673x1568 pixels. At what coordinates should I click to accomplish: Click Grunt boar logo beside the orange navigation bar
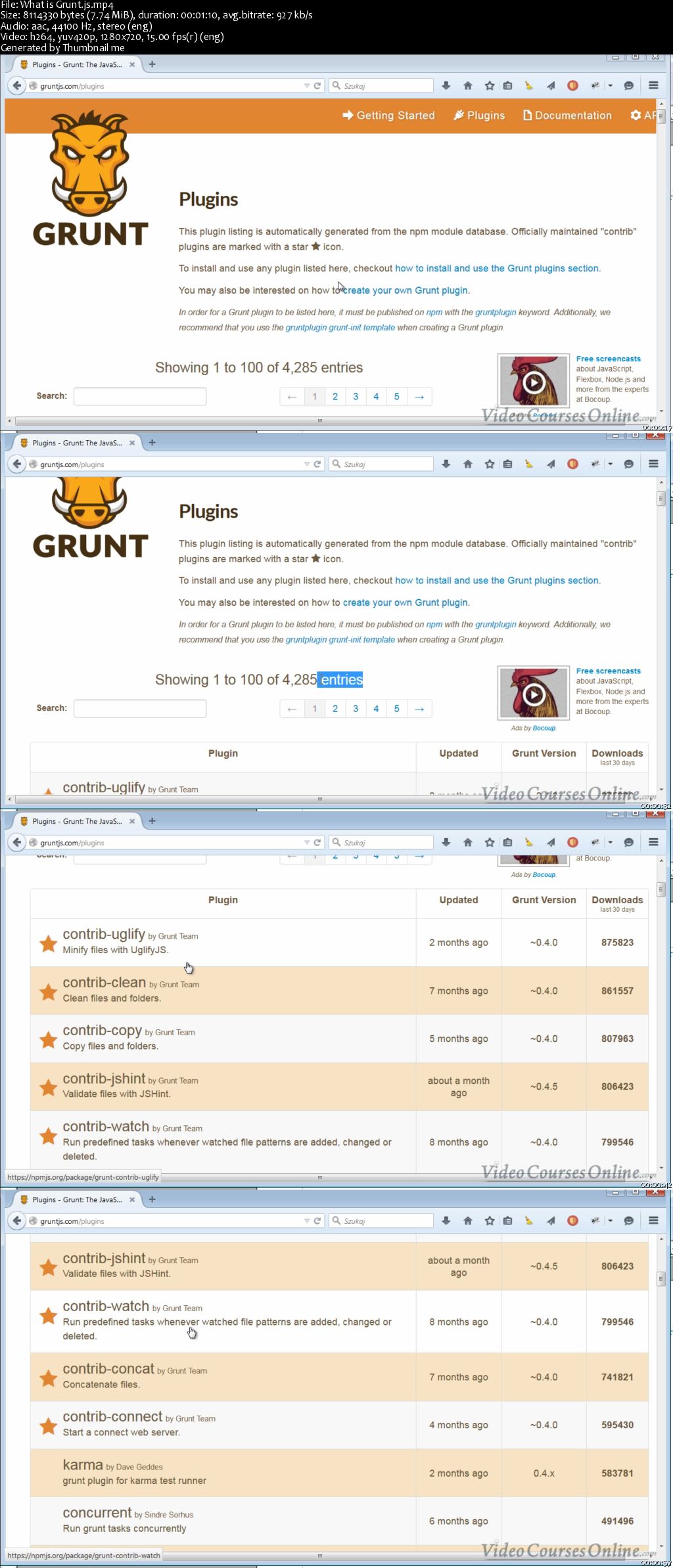pyautogui.click(x=90, y=179)
